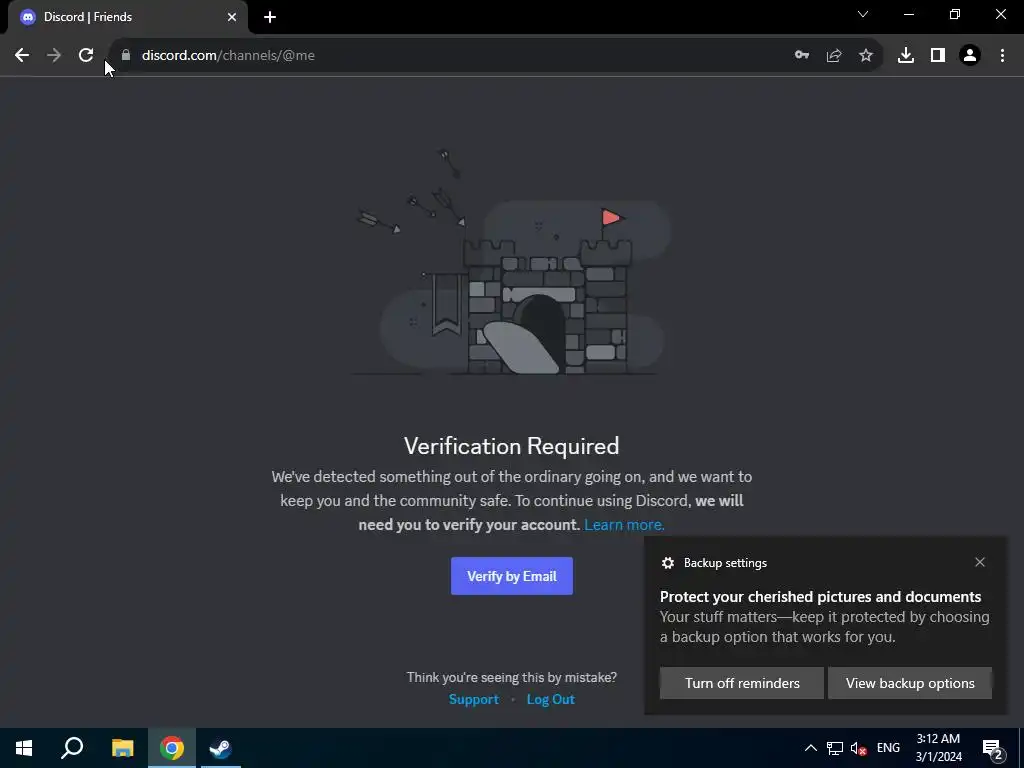The width and height of the screenshot is (1024, 768).
Task: Click the Verification Required heading
Action: (x=511, y=446)
